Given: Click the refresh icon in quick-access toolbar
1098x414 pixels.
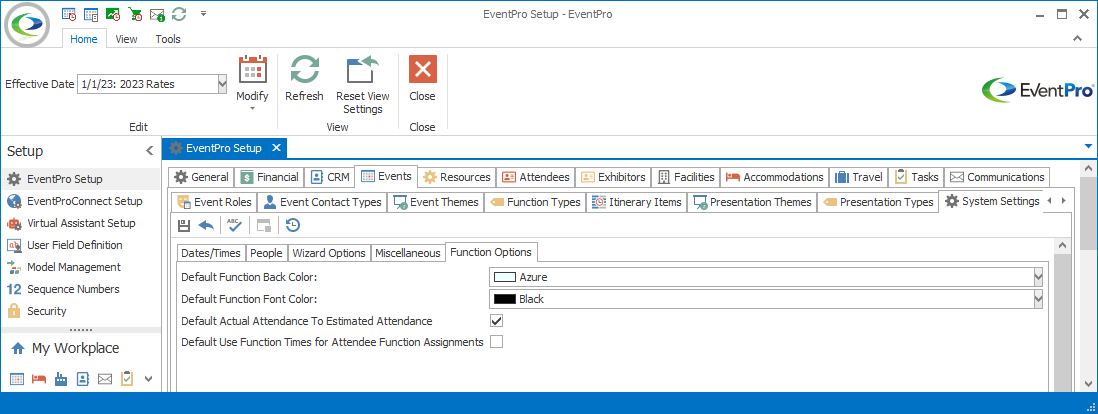Looking at the screenshot, I should pyautogui.click(x=179, y=13).
